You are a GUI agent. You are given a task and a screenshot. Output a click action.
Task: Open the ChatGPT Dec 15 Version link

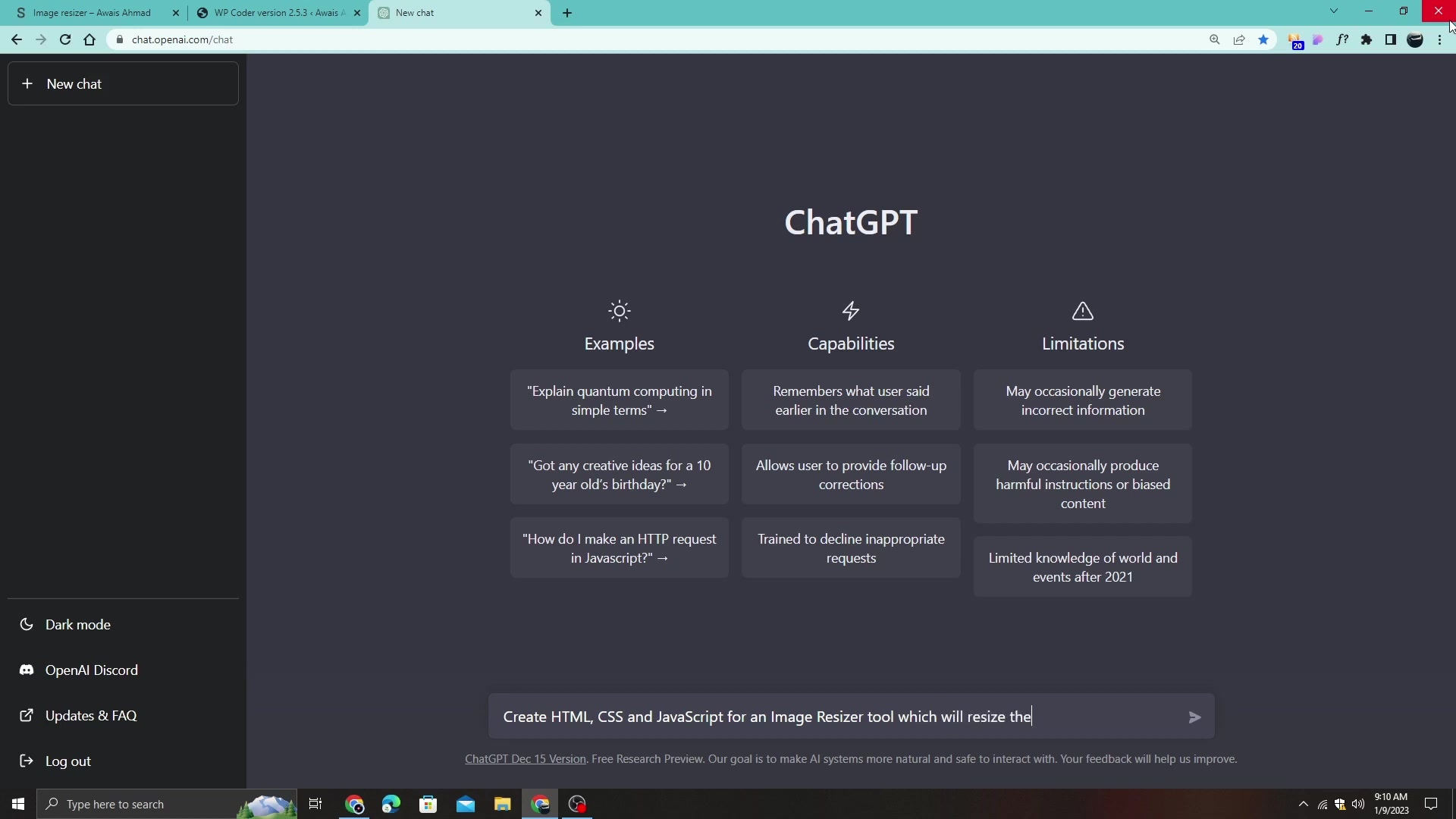click(x=526, y=759)
